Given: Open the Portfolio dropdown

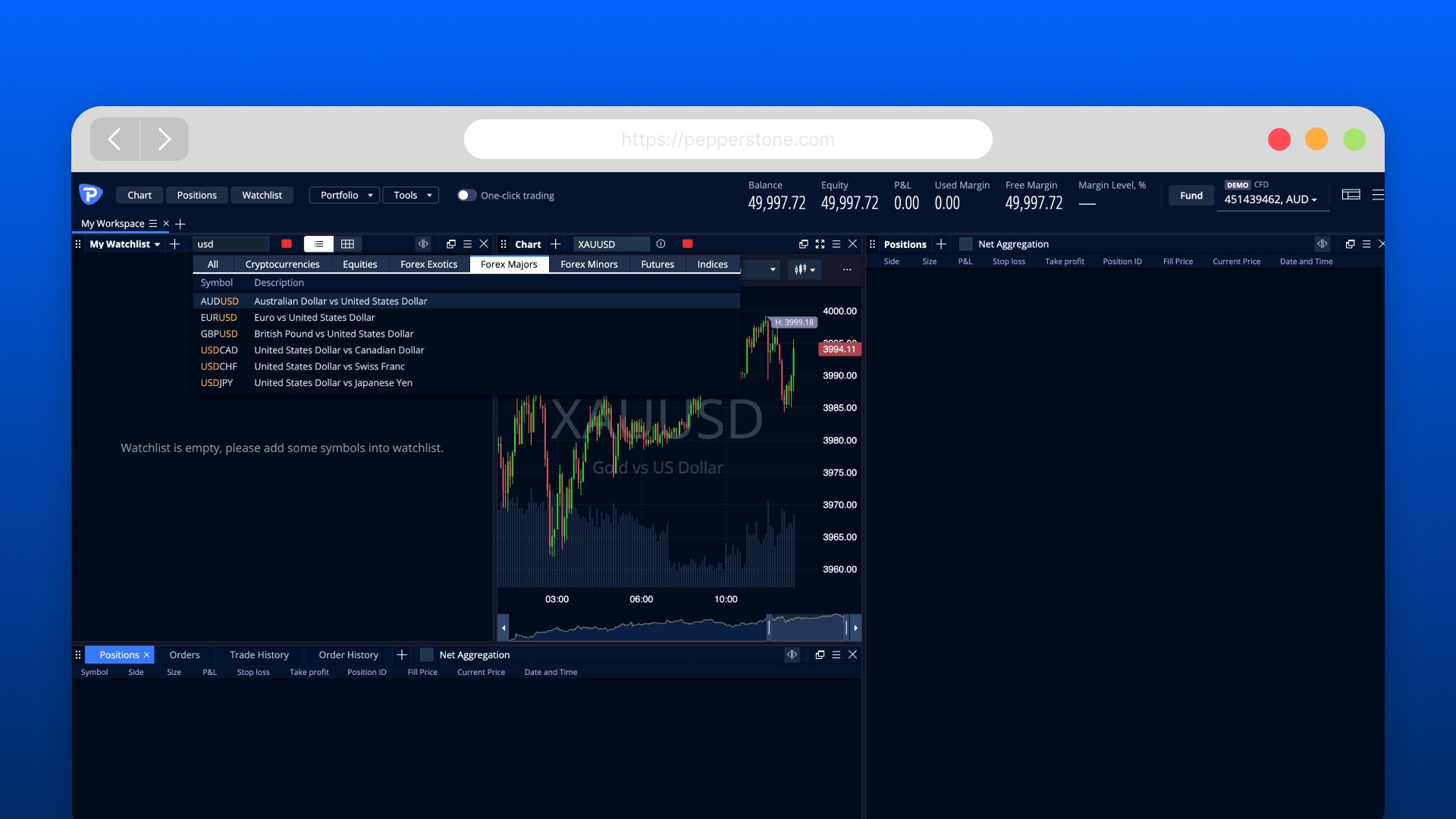Looking at the screenshot, I should (345, 196).
